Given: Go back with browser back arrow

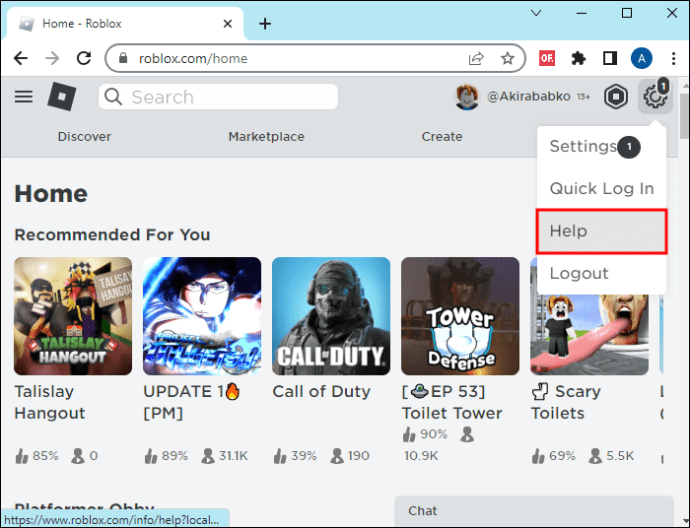Looking at the screenshot, I should point(21,58).
